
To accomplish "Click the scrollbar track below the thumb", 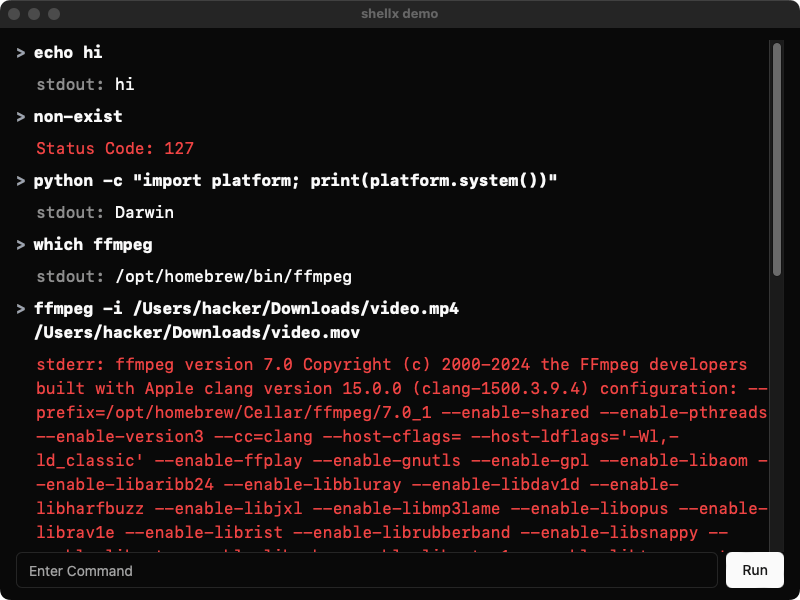I will tap(777, 413).
